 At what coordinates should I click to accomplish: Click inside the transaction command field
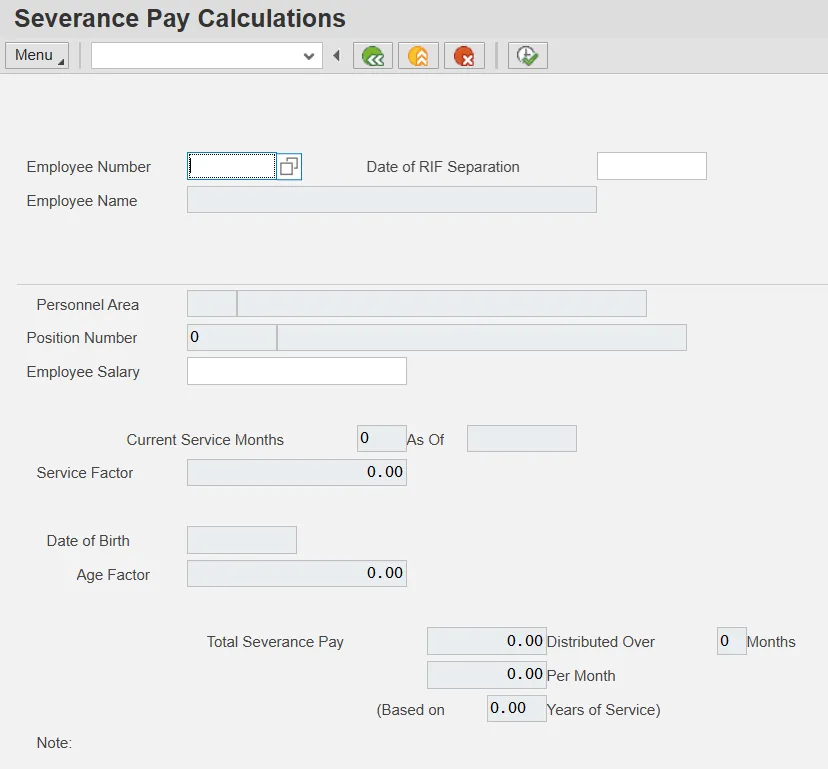(x=195, y=56)
